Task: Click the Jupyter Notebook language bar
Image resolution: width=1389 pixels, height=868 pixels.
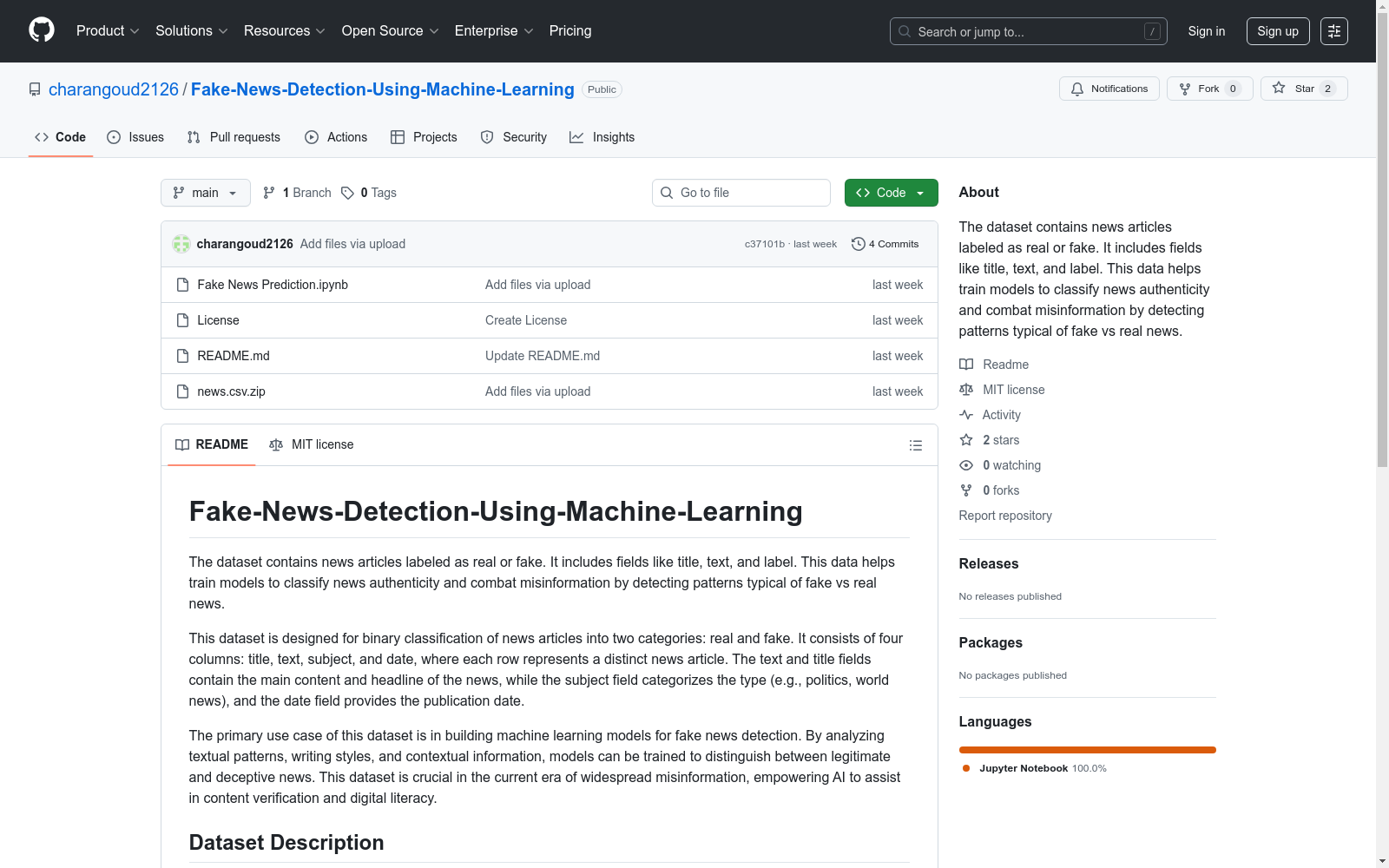Action: pyautogui.click(x=1088, y=750)
